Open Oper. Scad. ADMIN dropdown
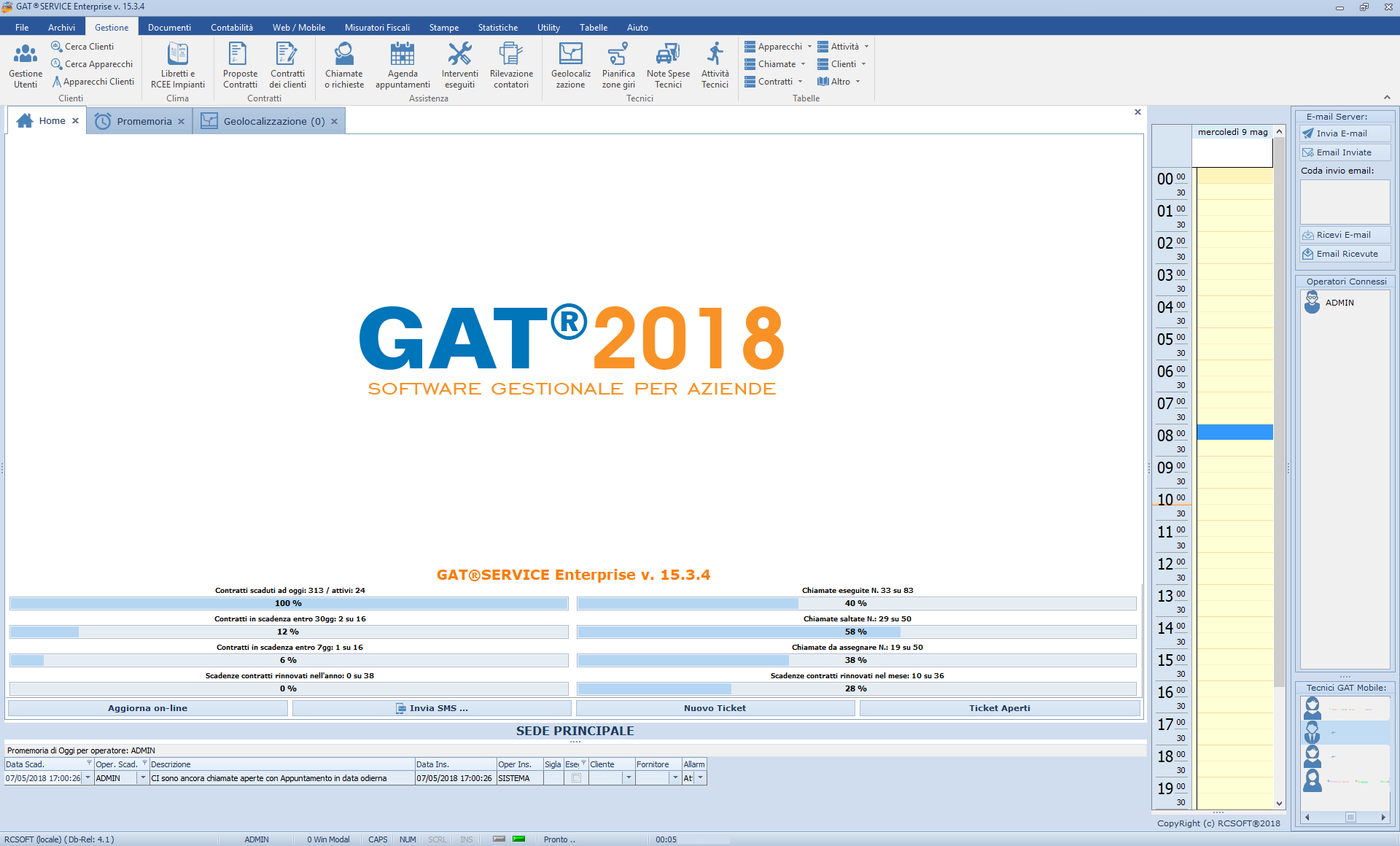The height and width of the screenshot is (846, 1400). coord(143,778)
